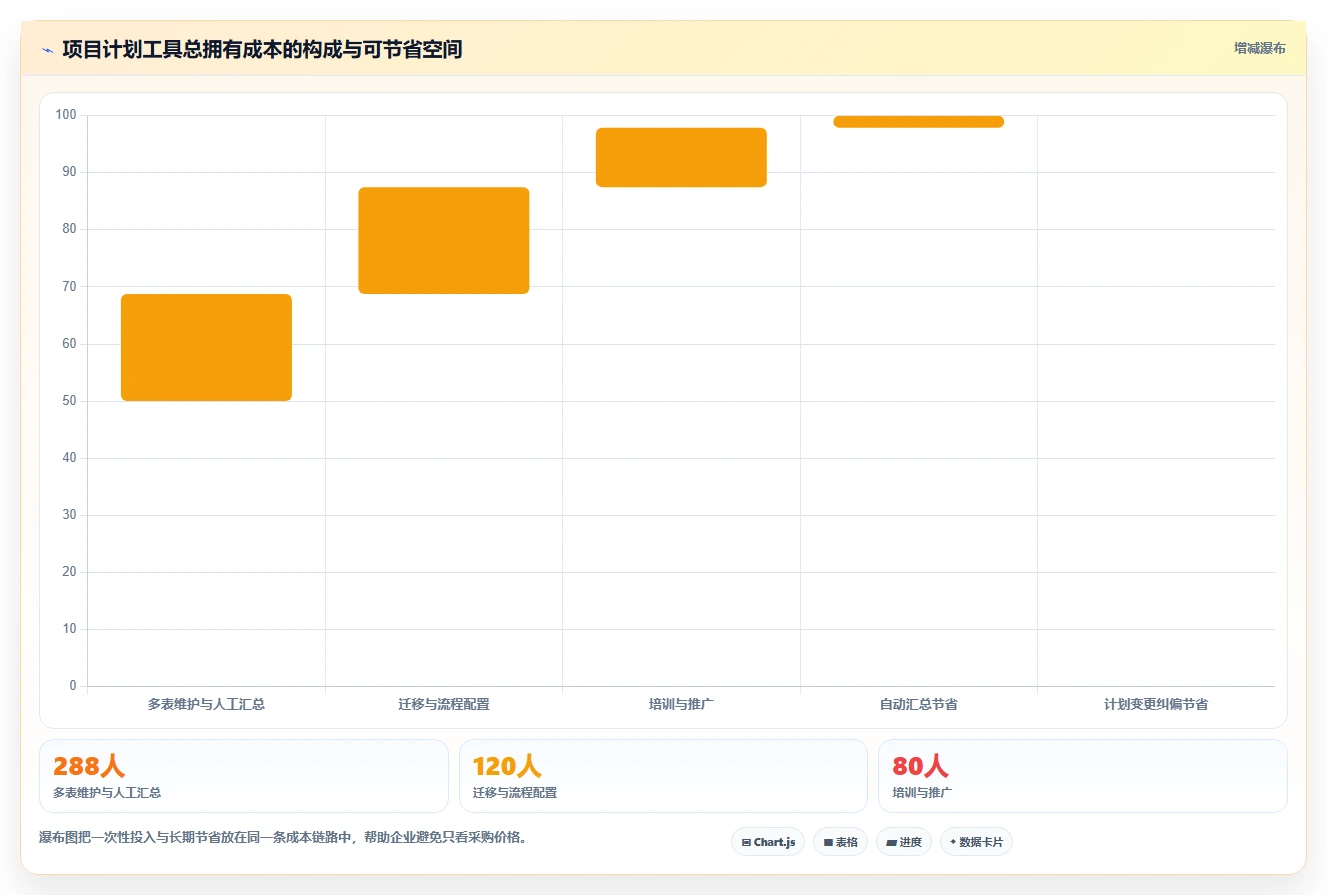The width and height of the screenshot is (1327, 895).
Task: Click the 多表维护与人工汇总 waterfall bar
Action: (206, 347)
